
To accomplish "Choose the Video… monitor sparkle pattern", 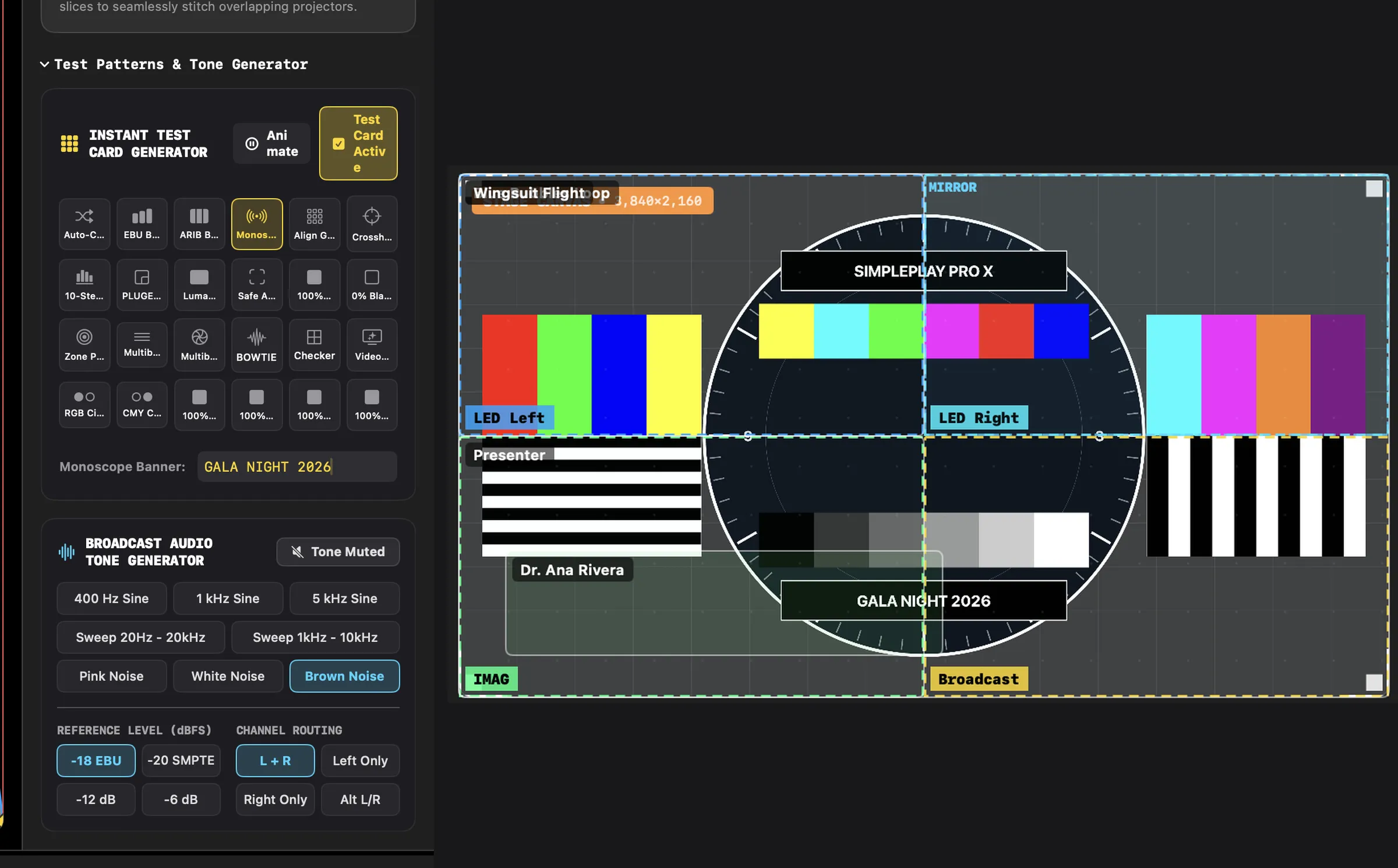I will pos(372,345).
